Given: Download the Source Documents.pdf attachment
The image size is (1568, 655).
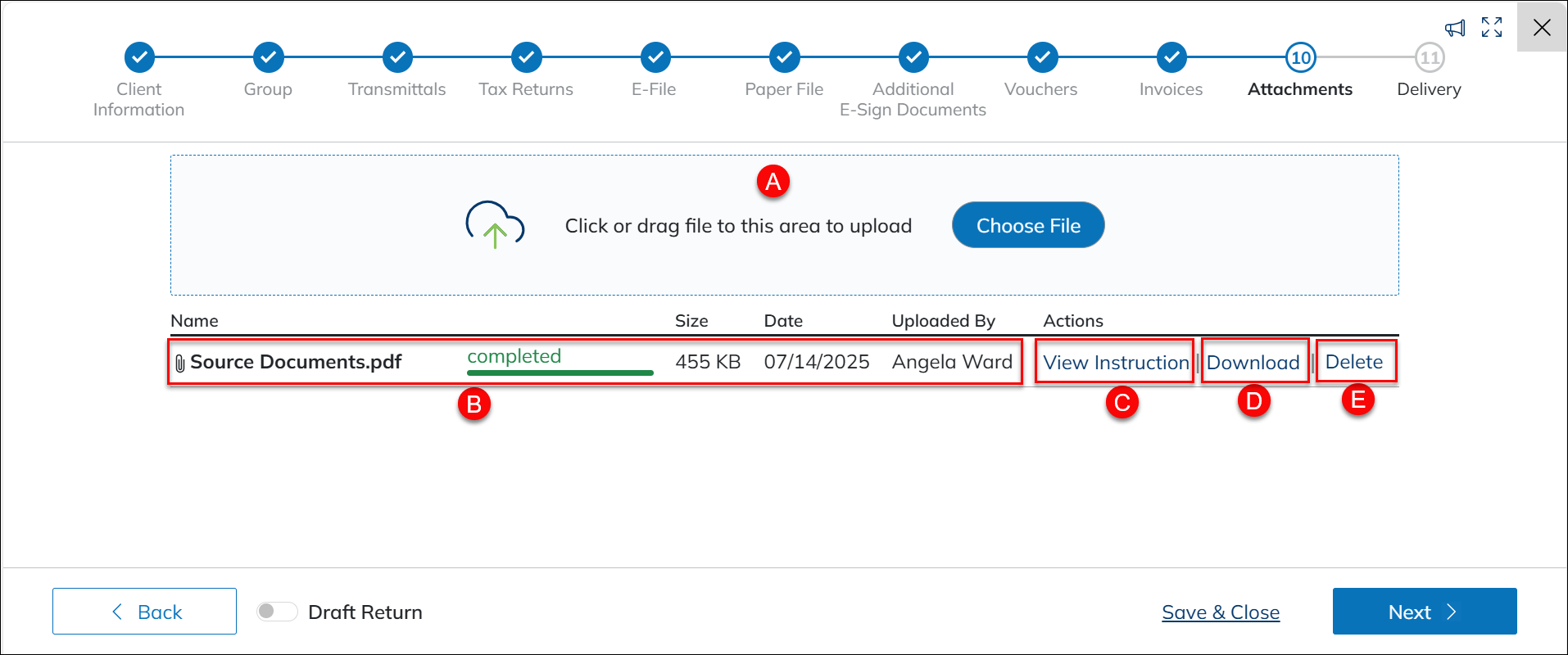Looking at the screenshot, I should (x=1253, y=363).
